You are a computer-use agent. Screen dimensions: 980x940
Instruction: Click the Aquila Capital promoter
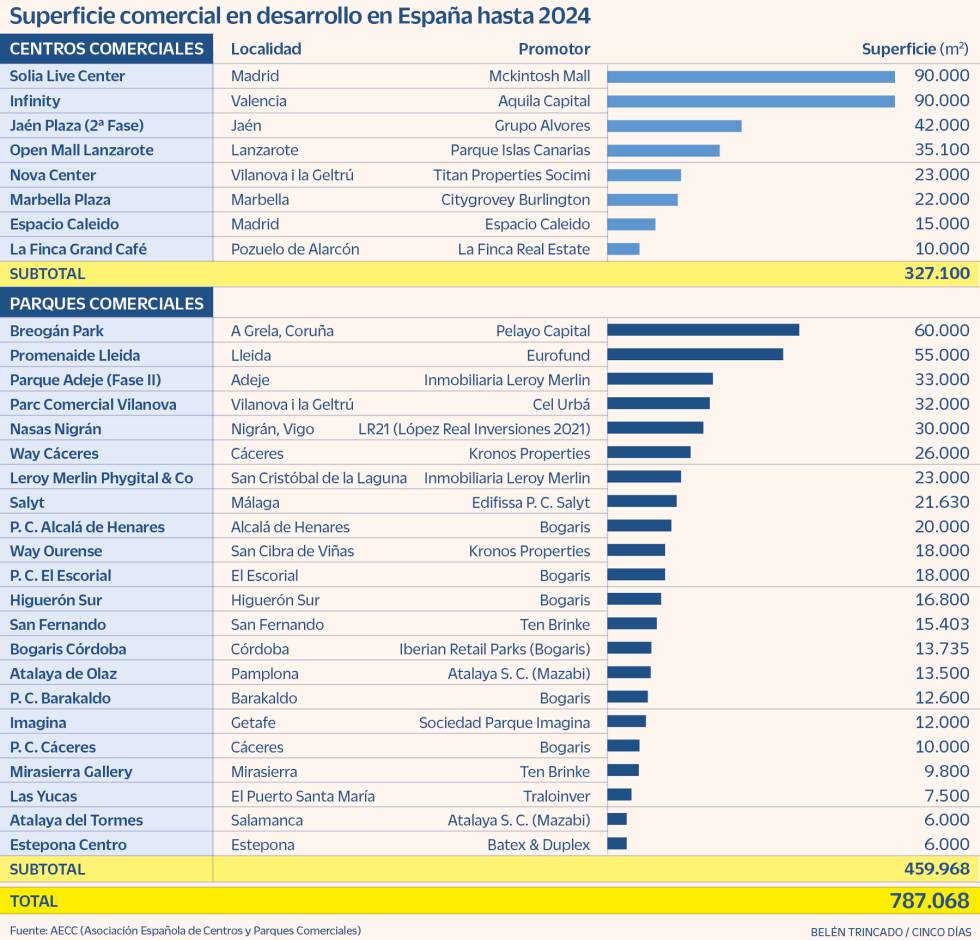coord(544,101)
